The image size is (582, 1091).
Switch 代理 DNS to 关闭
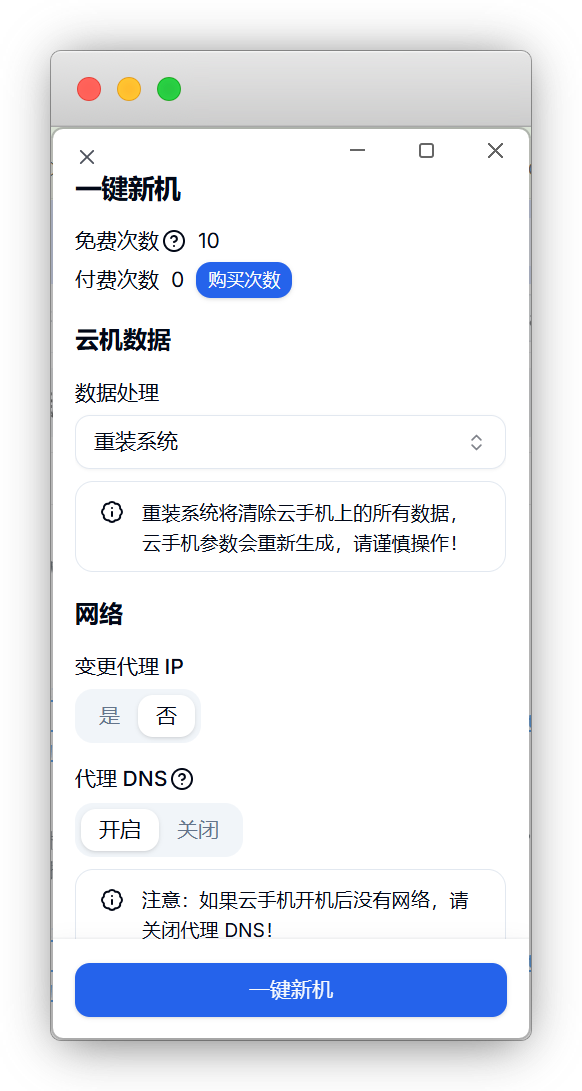coord(198,830)
